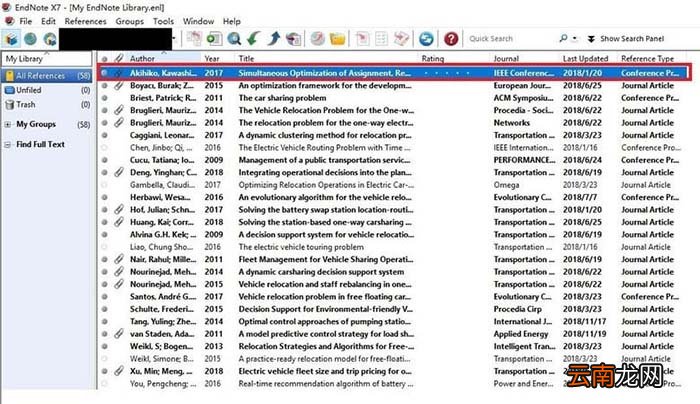Select All References group
The image size is (700, 404).
46,76
